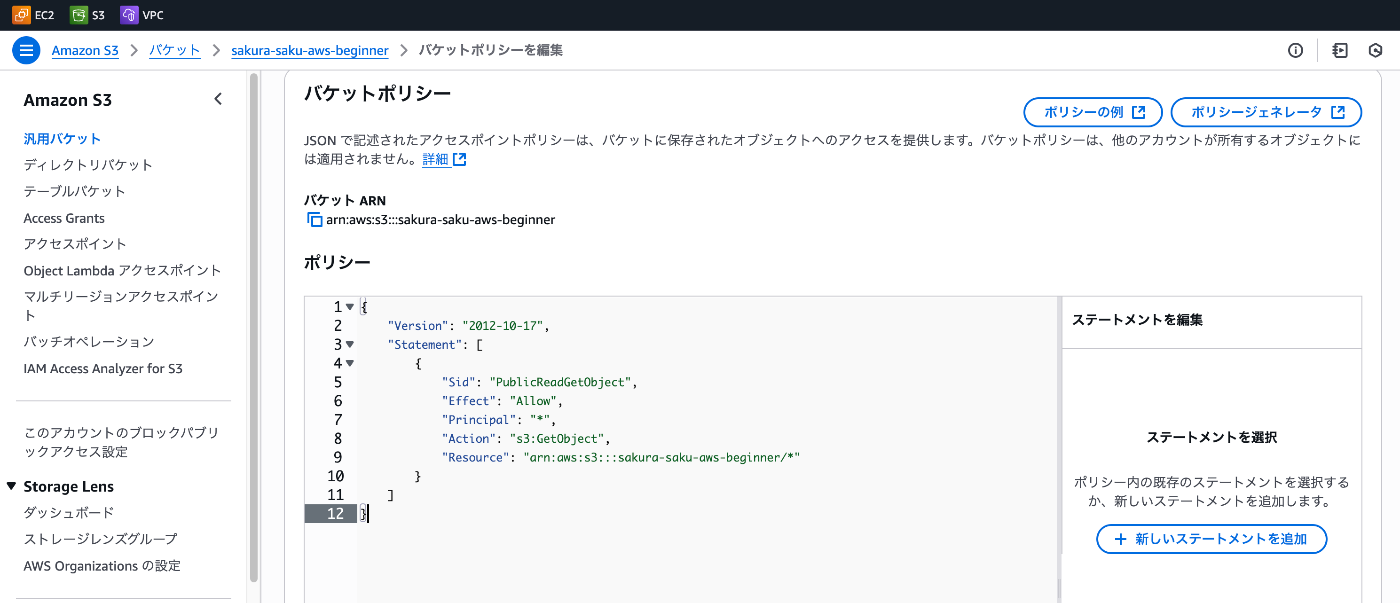This screenshot has height=603, width=1400.
Task: Click the Resource ARN line
Action: [621, 457]
